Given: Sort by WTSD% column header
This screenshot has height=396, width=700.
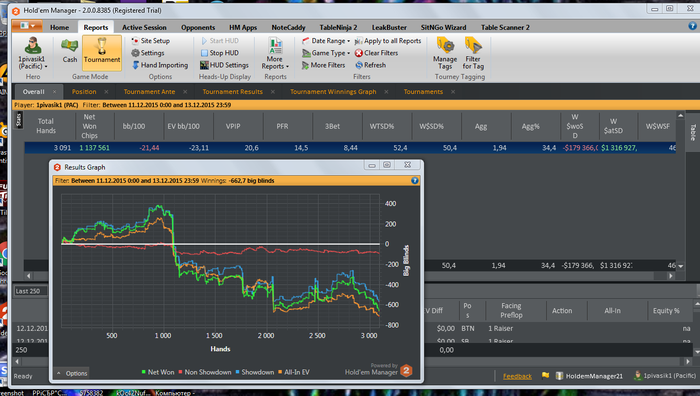Looking at the screenshot, I should (x=382, y=126).
